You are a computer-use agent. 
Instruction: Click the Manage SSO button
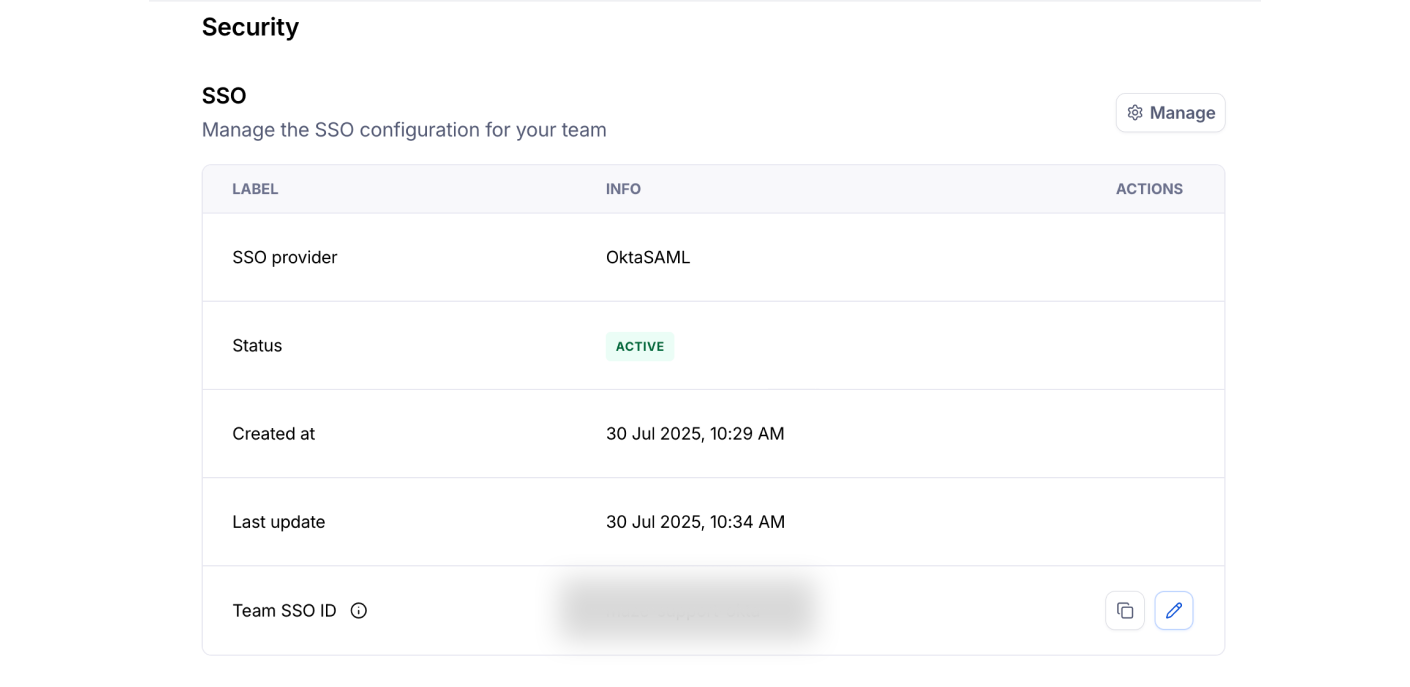[1170, 113]
